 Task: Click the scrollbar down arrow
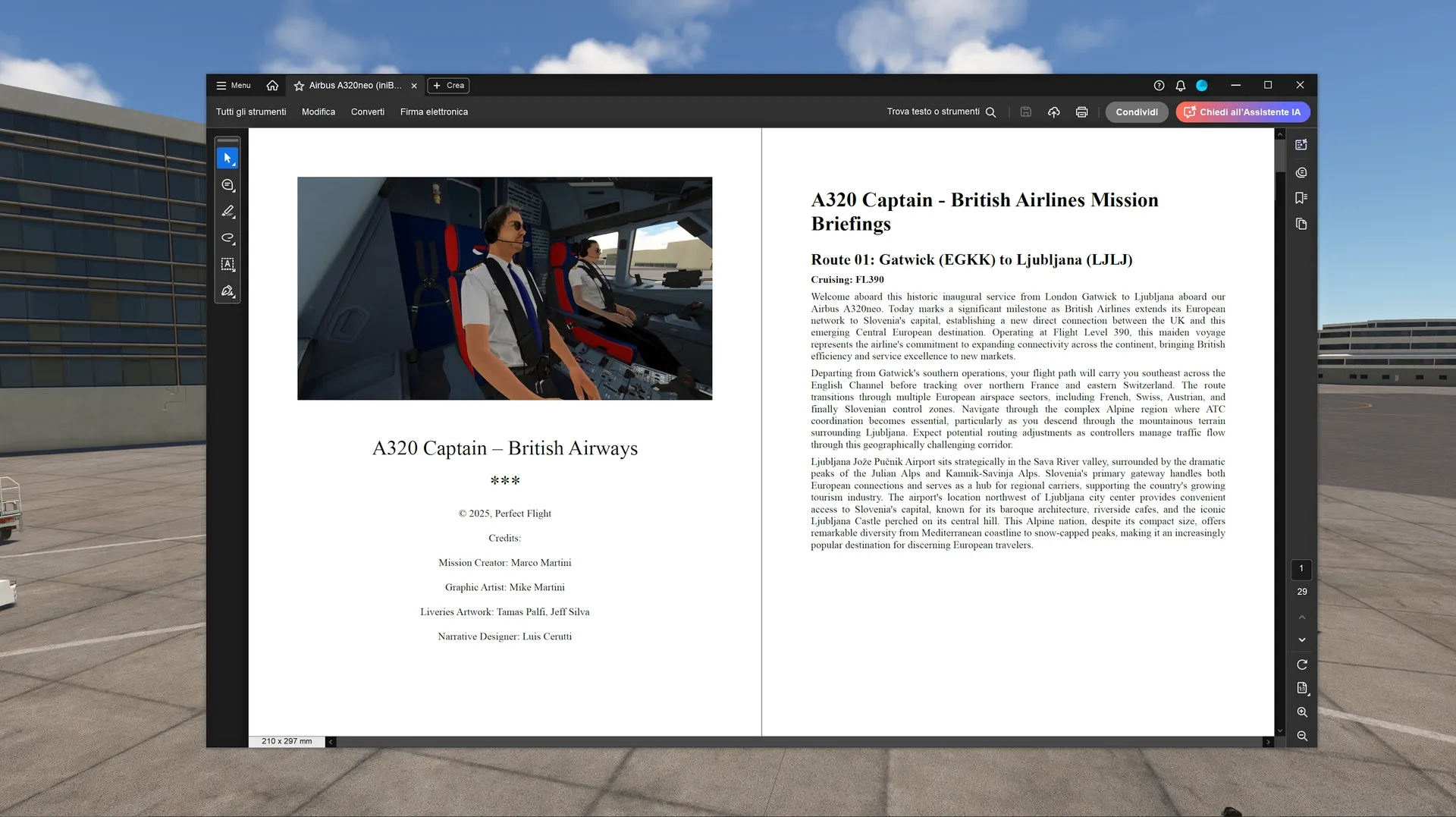coord(1280,731)
